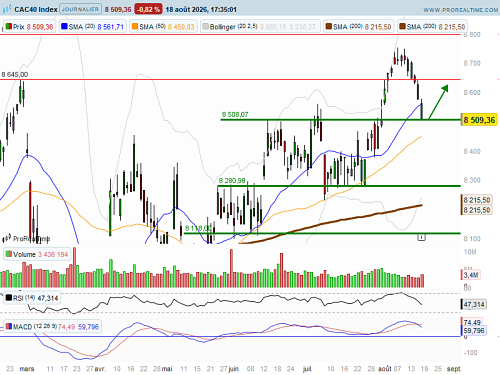Click the mars label on time axis
Image resolution: width=500 pixels, height=375 pixels.
coord(27,369)
